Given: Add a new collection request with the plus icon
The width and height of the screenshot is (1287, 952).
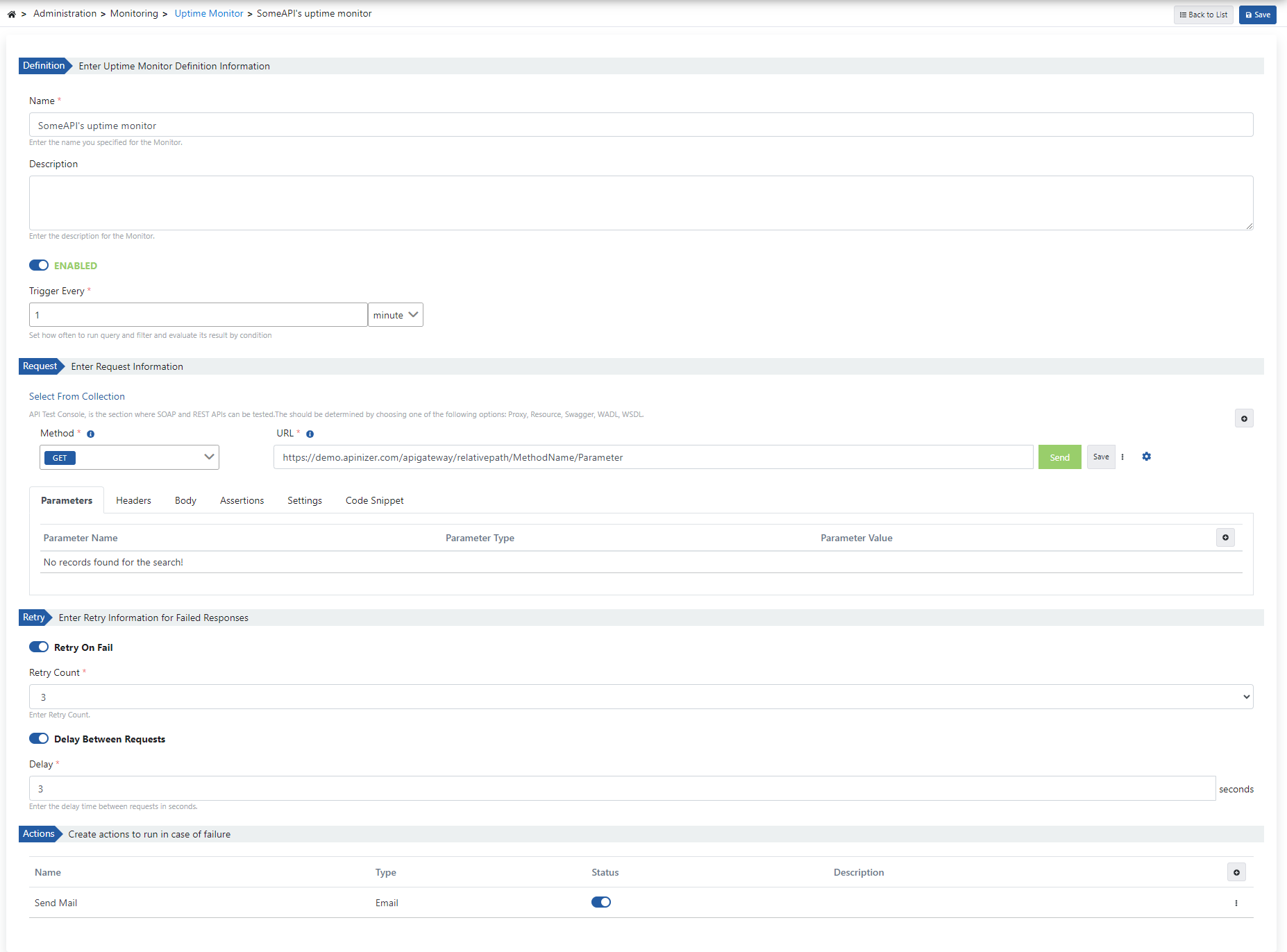Looking at the screenshot, I should point(1244,418).
